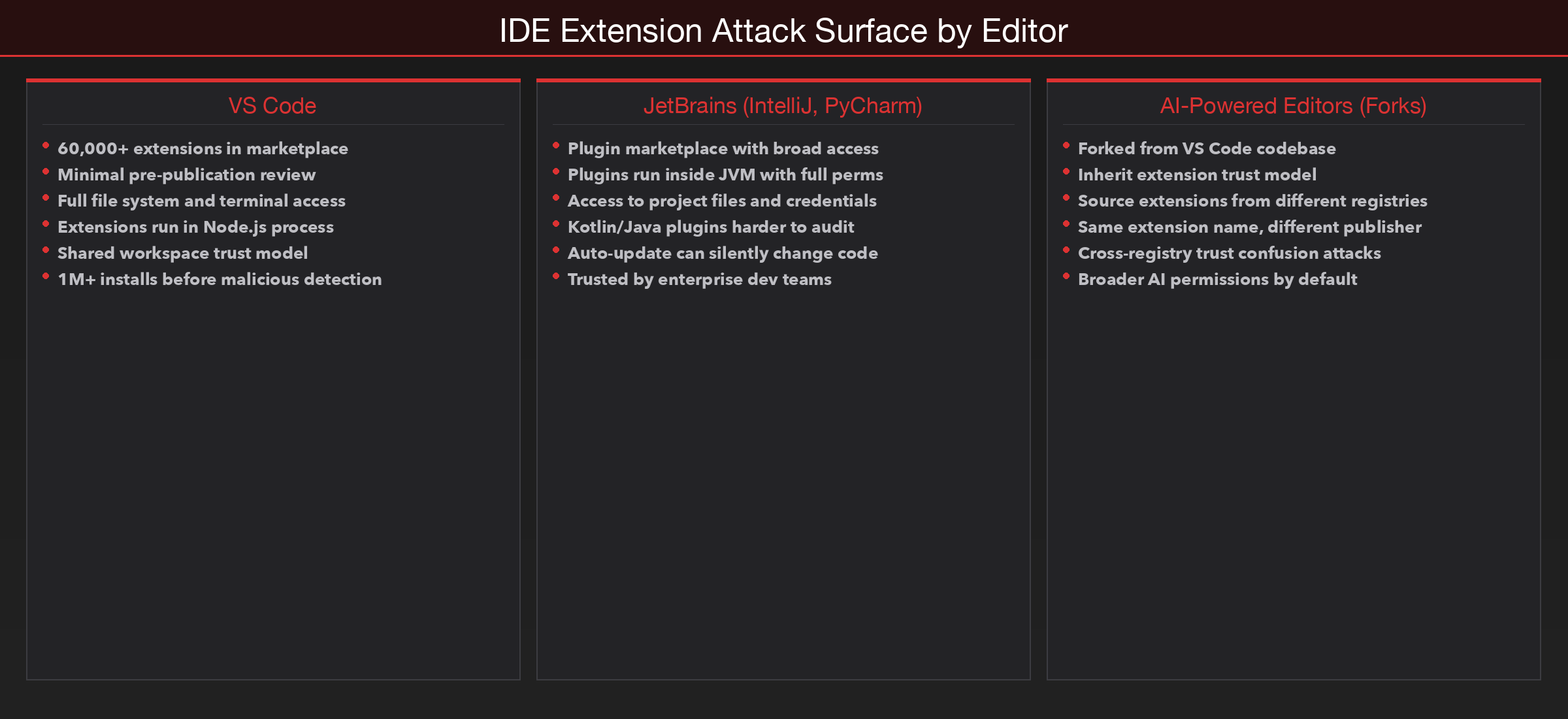
Task: Click the bullet beside 'Plugins run inside JVM with full perms'
Action: coord(556,171)
